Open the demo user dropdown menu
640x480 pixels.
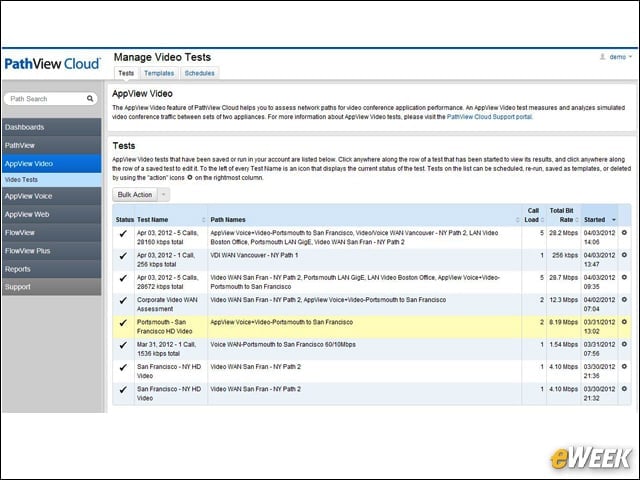(x=620, y=57)
